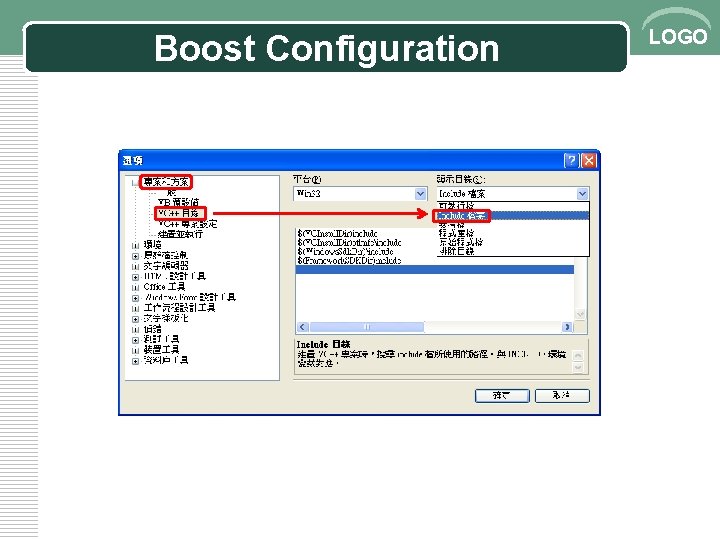Select the 環境 label in tree
The height and width of the screenshot is (540, 720).
coord(152,245)
